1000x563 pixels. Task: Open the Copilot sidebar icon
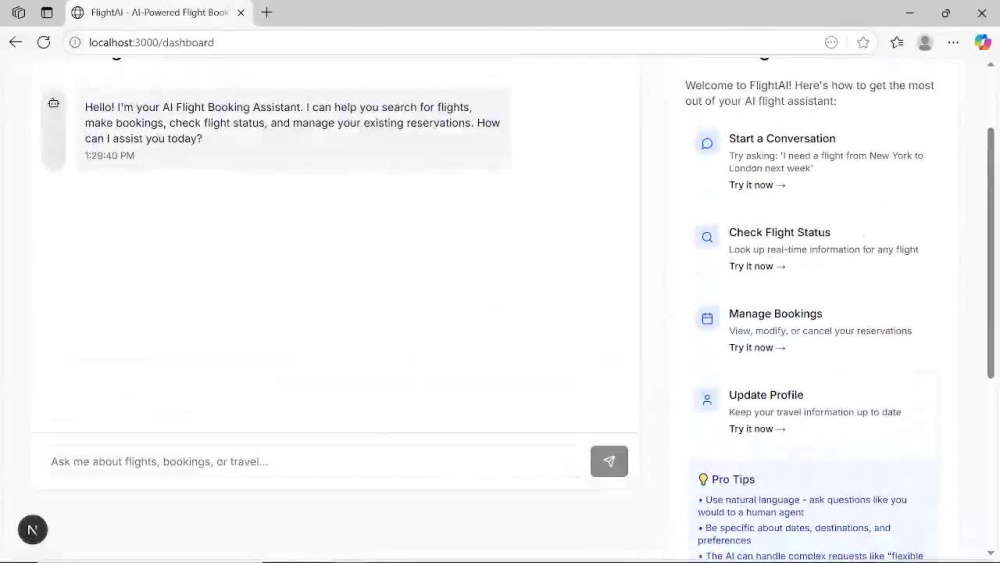pyautogui.click(x=982, y=42)
